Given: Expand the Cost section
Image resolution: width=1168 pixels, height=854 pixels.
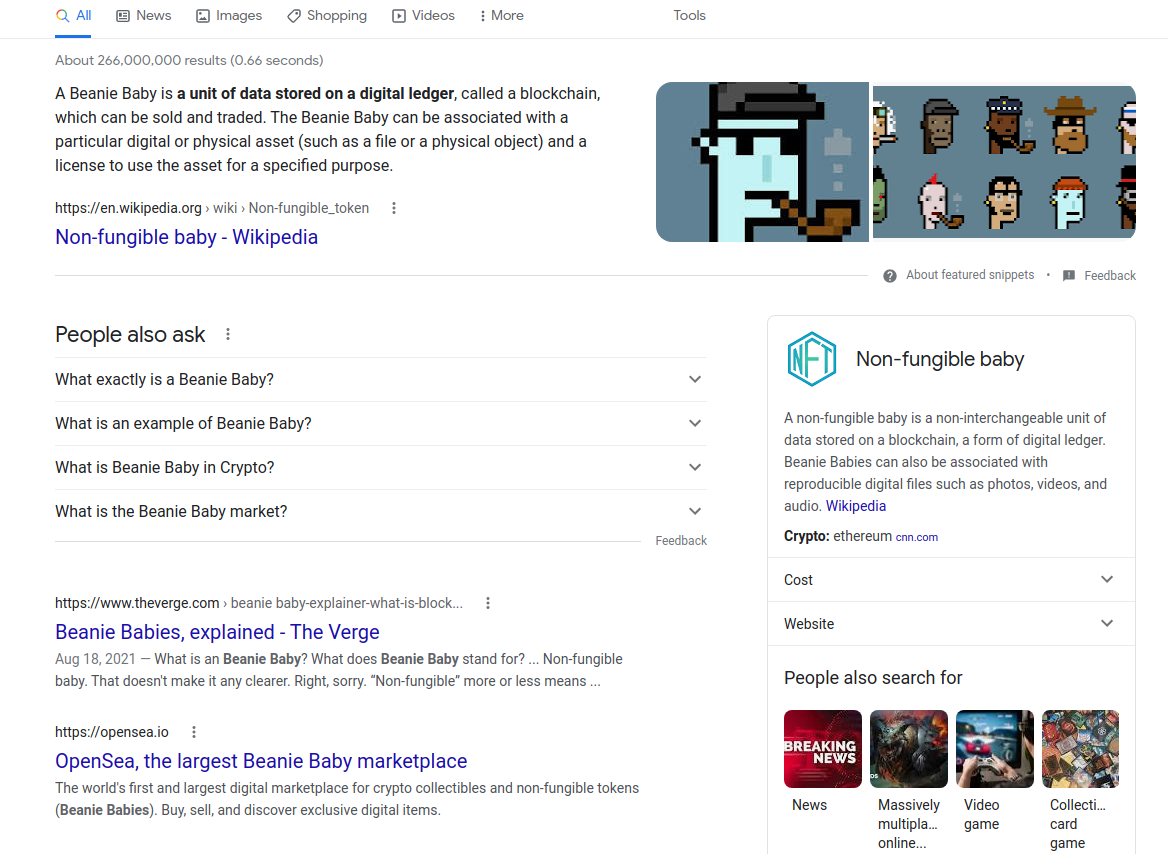Looking at the screenshot, I should (x=951, y=580).
